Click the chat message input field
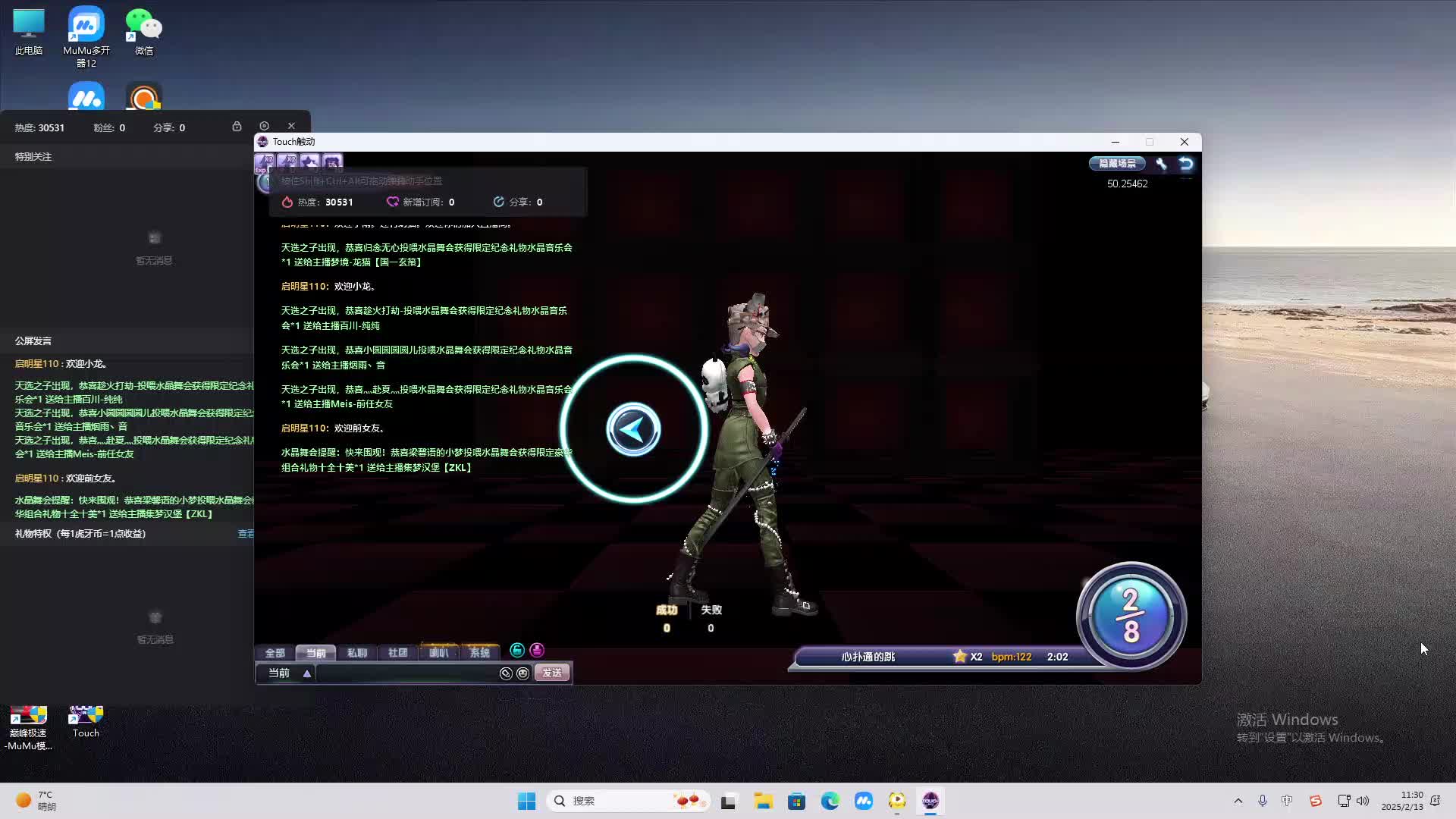This screenshot has width=1456, height=819. (406, 673)
